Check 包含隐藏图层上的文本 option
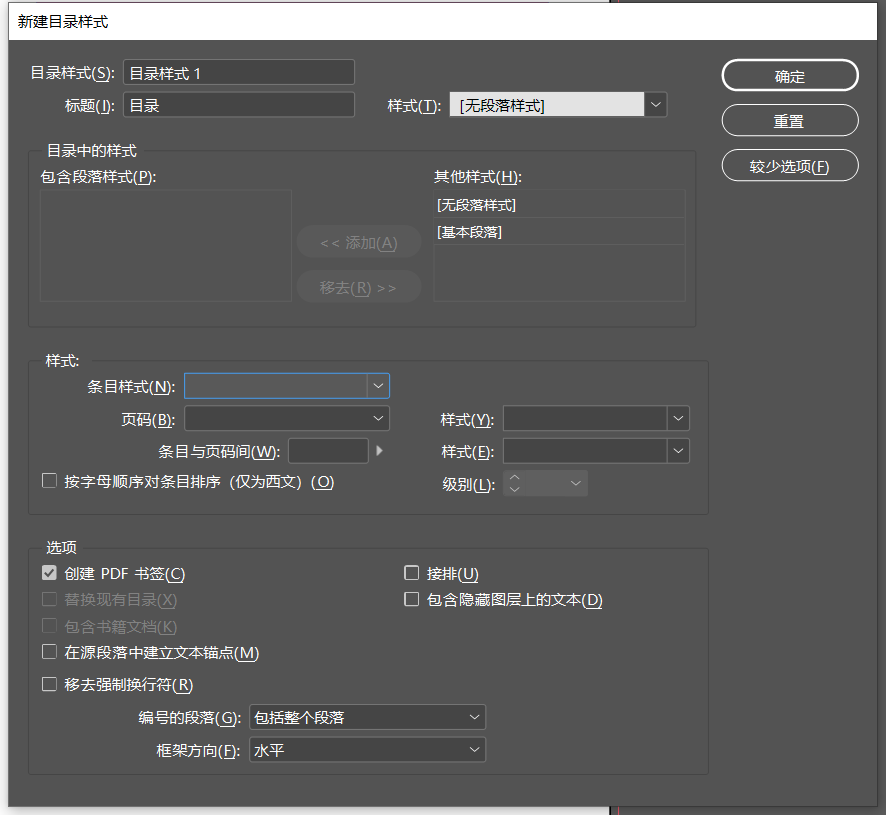The height and width of the screenshot is (815, 886). pyautogui.click(x=411, y=600)
